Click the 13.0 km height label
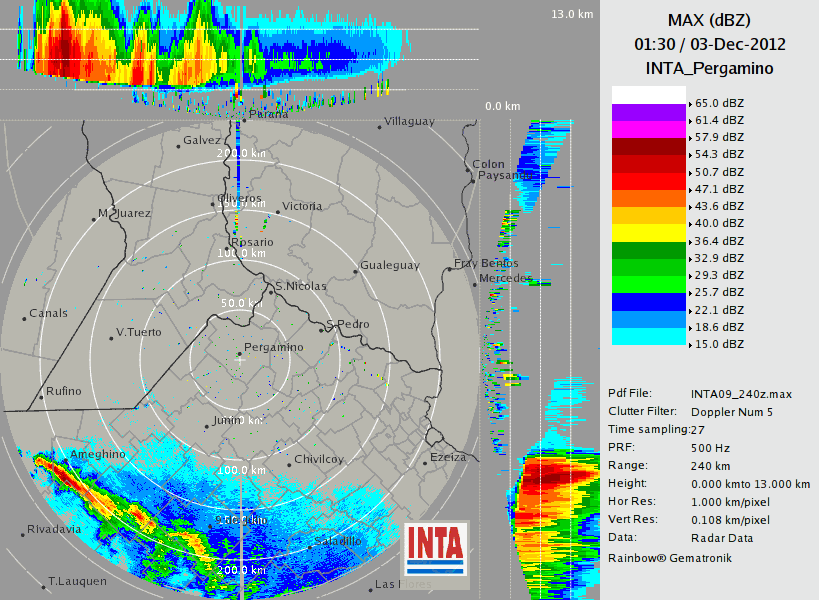The width and height of the screenshot is (819, 600). tap(572, 14)
